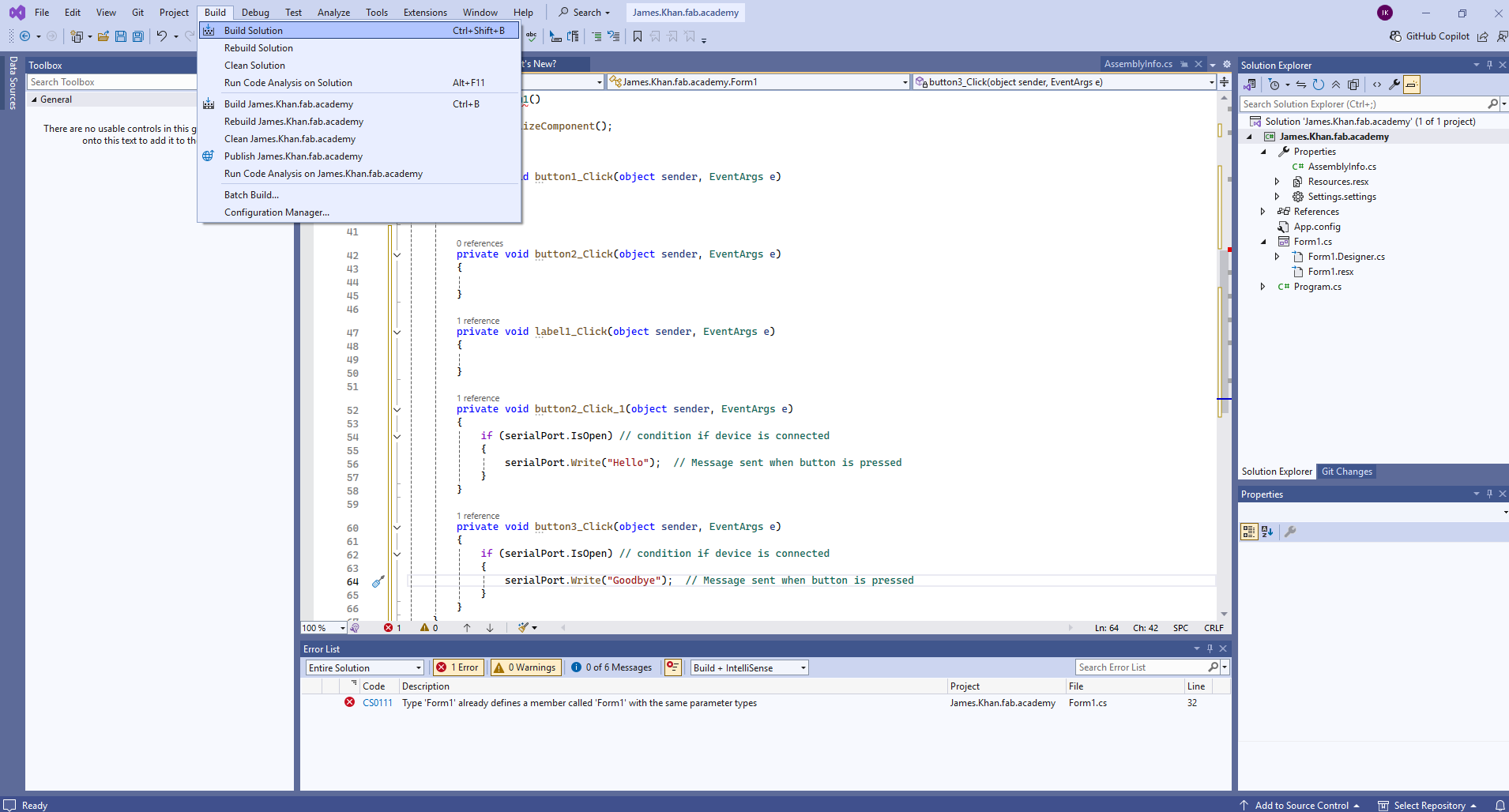1509x812 pixels.
Task: Click the spell checker abc icon
Action: coord(532,36)
